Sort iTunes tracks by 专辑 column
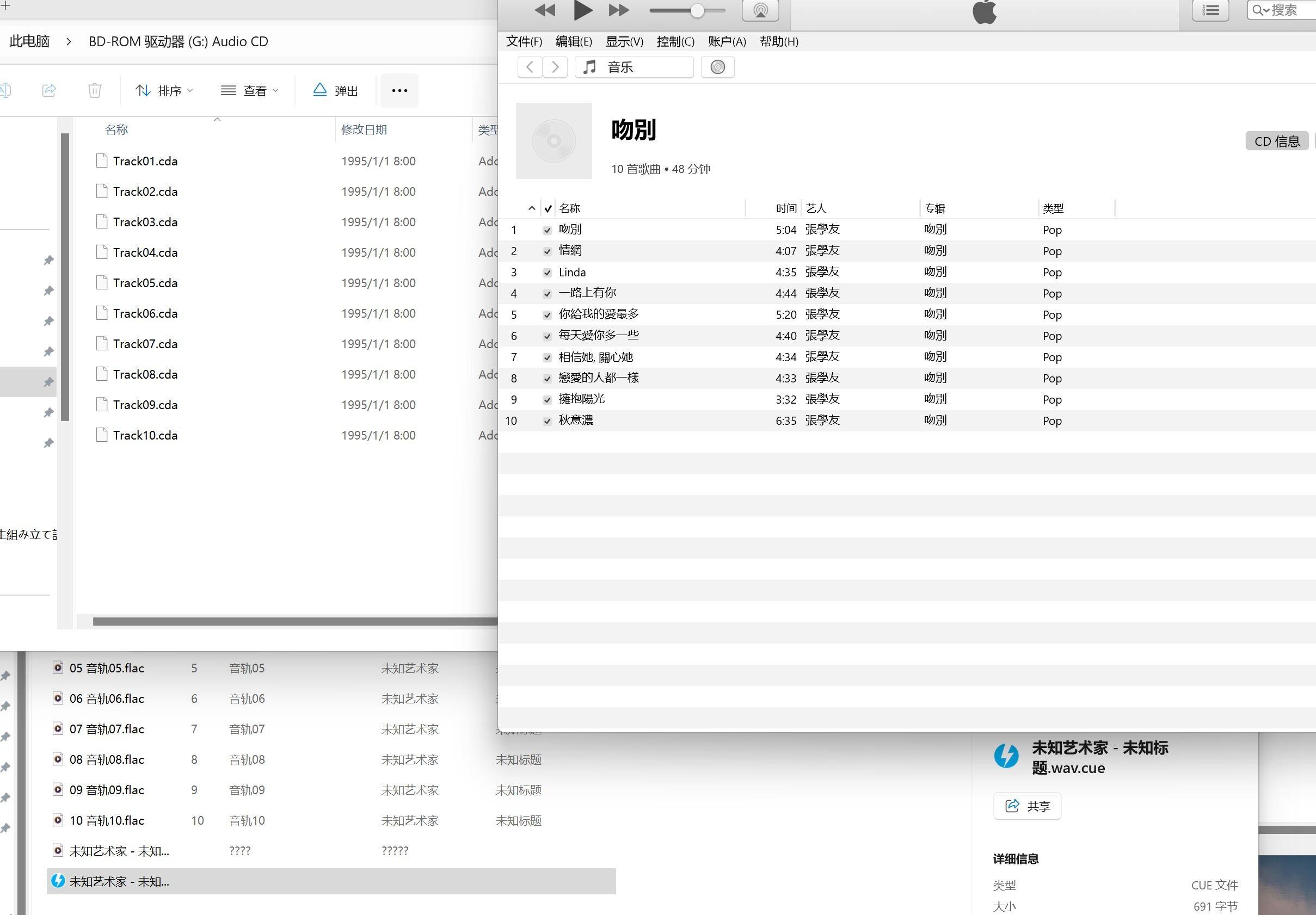This screenshot has height=915, width=1316. 935,208
